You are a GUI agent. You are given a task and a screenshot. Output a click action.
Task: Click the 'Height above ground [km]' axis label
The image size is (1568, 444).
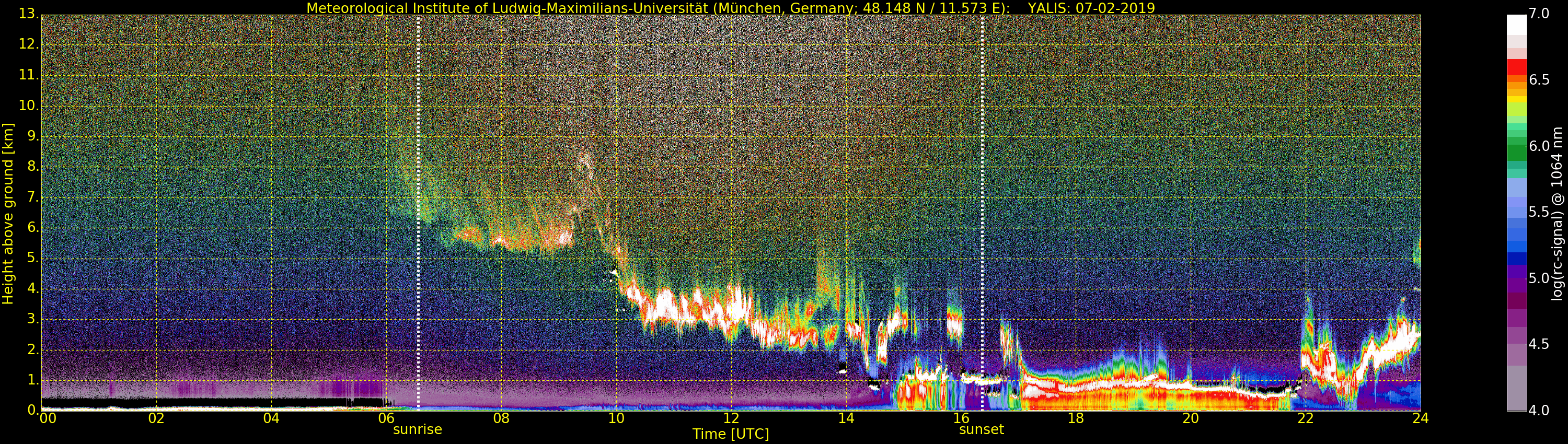(8, 214)
